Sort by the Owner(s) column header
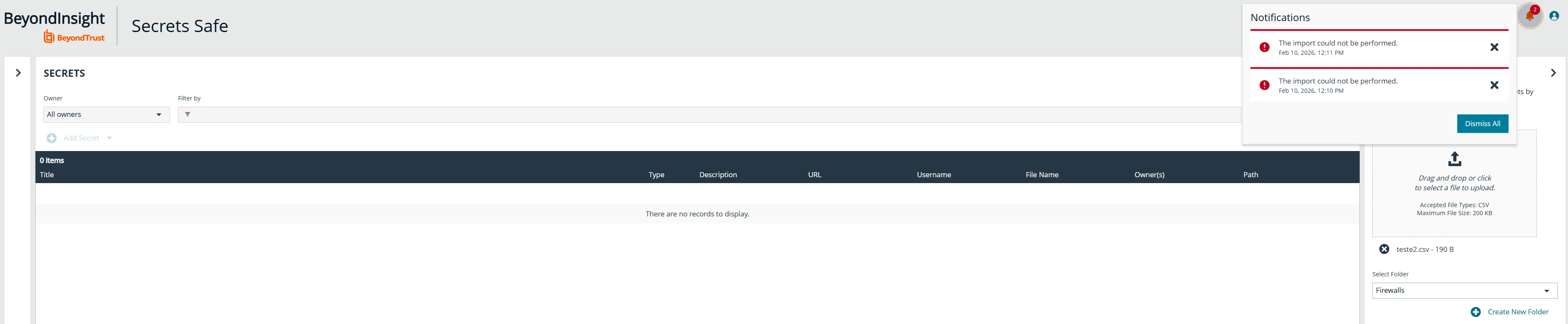This screenshot has width=1568, height=324. point(1149,175)
